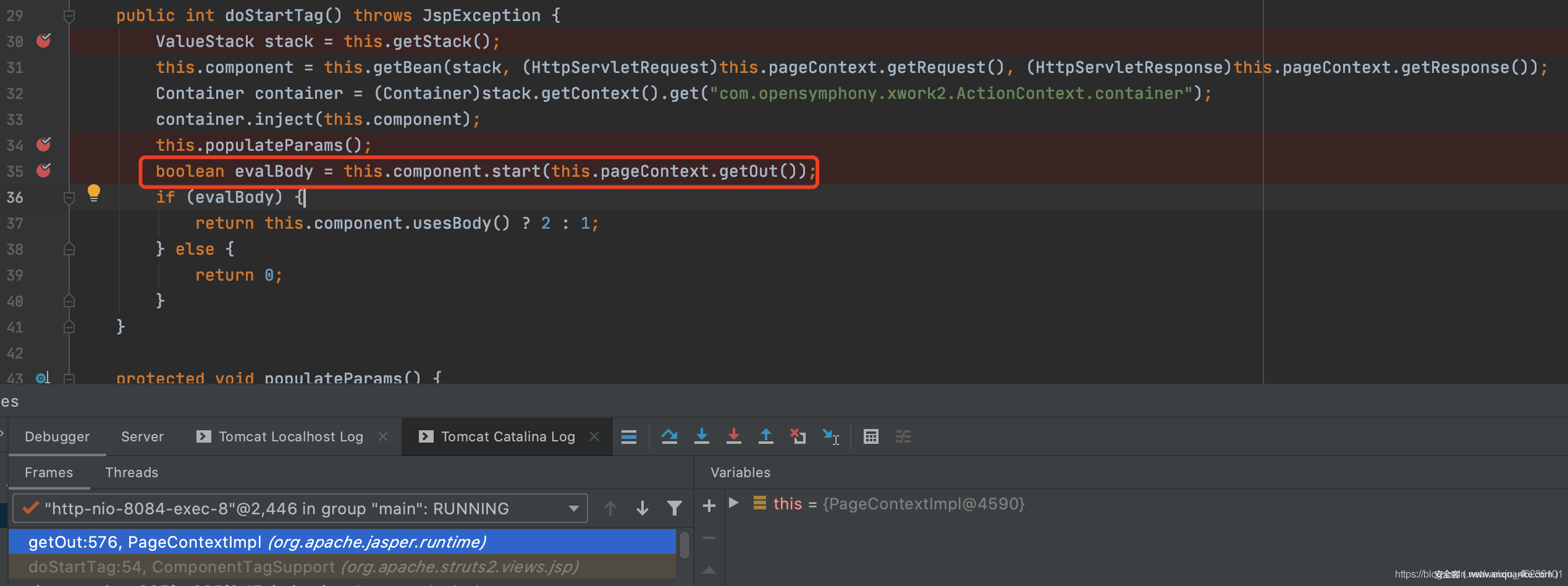Click the fold marker on line 38
1568x586 pixels.
(x=69, y=249)
